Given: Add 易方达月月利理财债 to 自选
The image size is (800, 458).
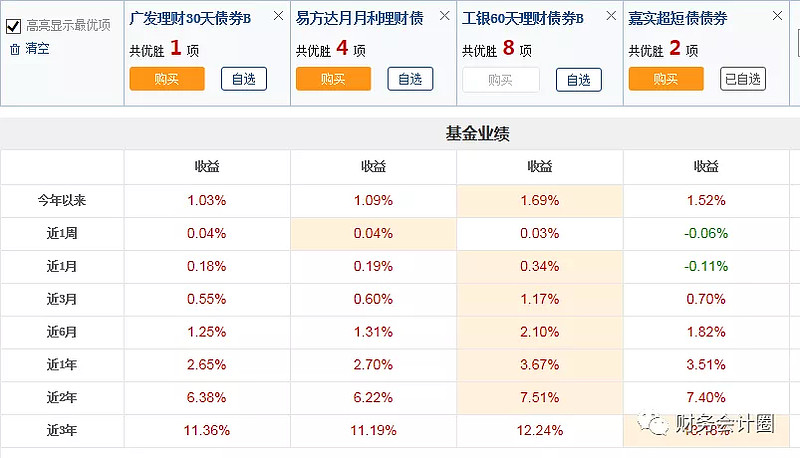Looking at the screenshot, I should point(410,79).
